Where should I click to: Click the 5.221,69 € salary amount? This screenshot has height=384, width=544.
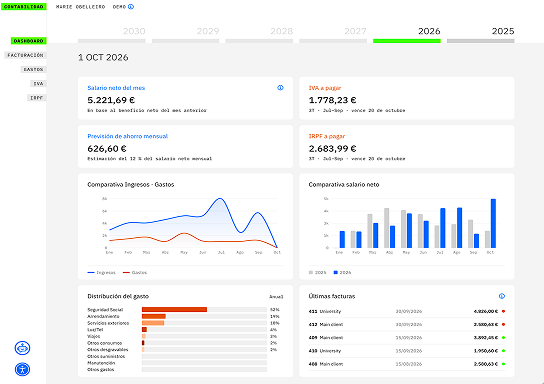tap(111, 100)
